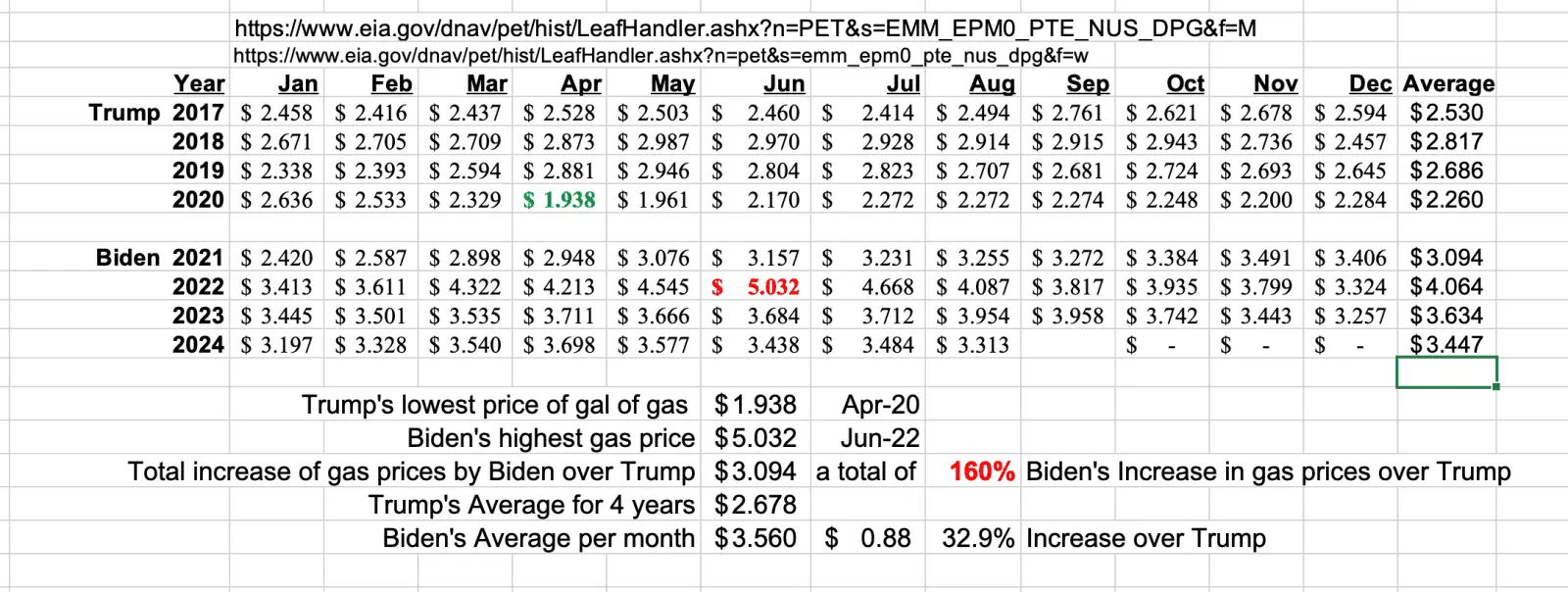1568x592 pixels.
Task: Select the "Biden's Average per month" label cell
Action: tap(538, 538)
